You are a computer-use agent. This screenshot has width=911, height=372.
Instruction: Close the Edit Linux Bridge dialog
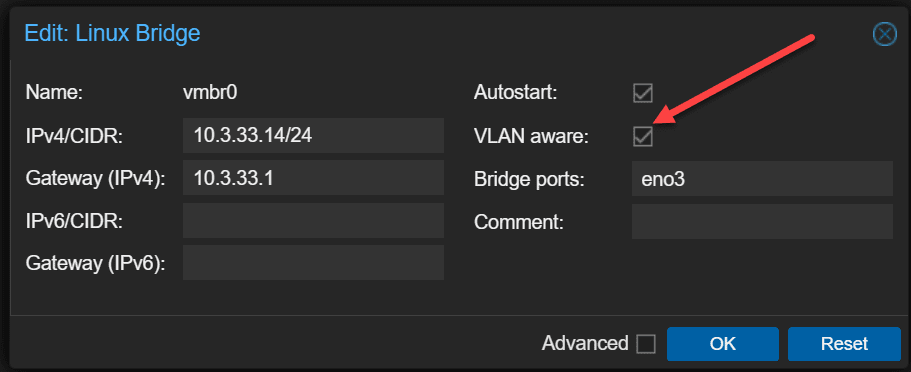click(884, 35)
